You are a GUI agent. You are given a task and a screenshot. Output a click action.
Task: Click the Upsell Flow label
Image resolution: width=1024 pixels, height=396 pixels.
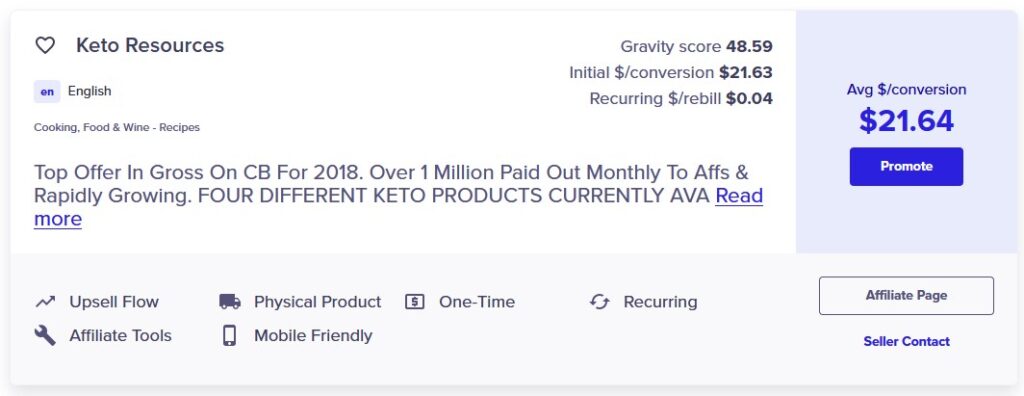coord(114,302)
